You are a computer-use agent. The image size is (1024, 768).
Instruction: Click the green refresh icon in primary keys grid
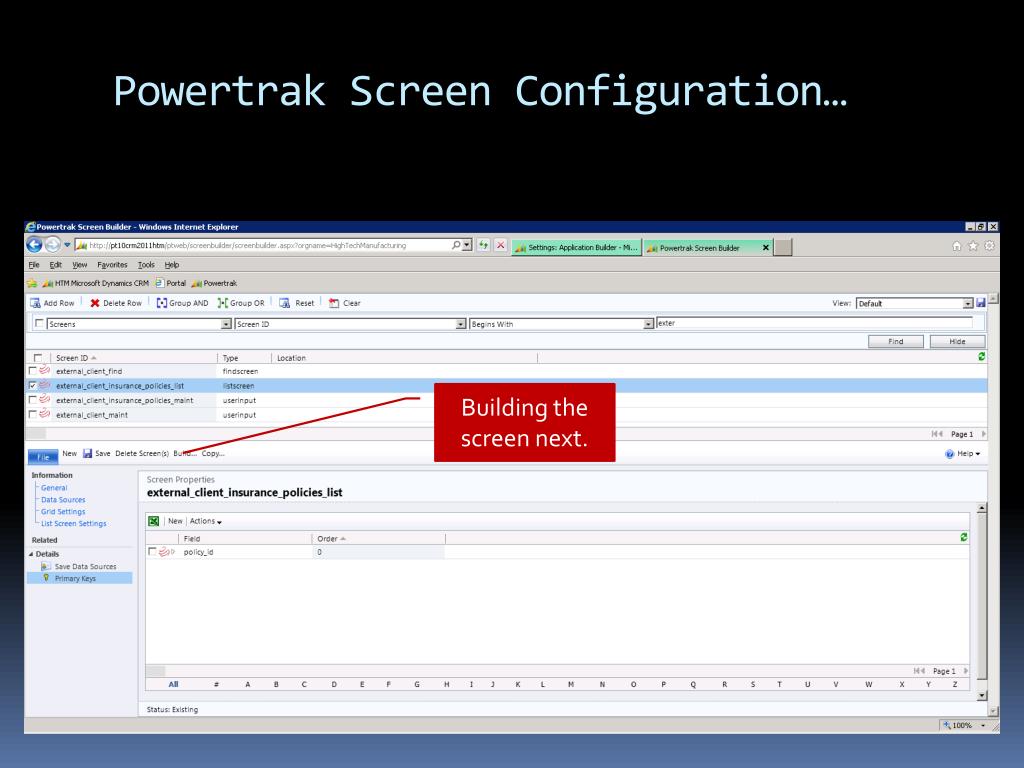click(x=963, y=537)
